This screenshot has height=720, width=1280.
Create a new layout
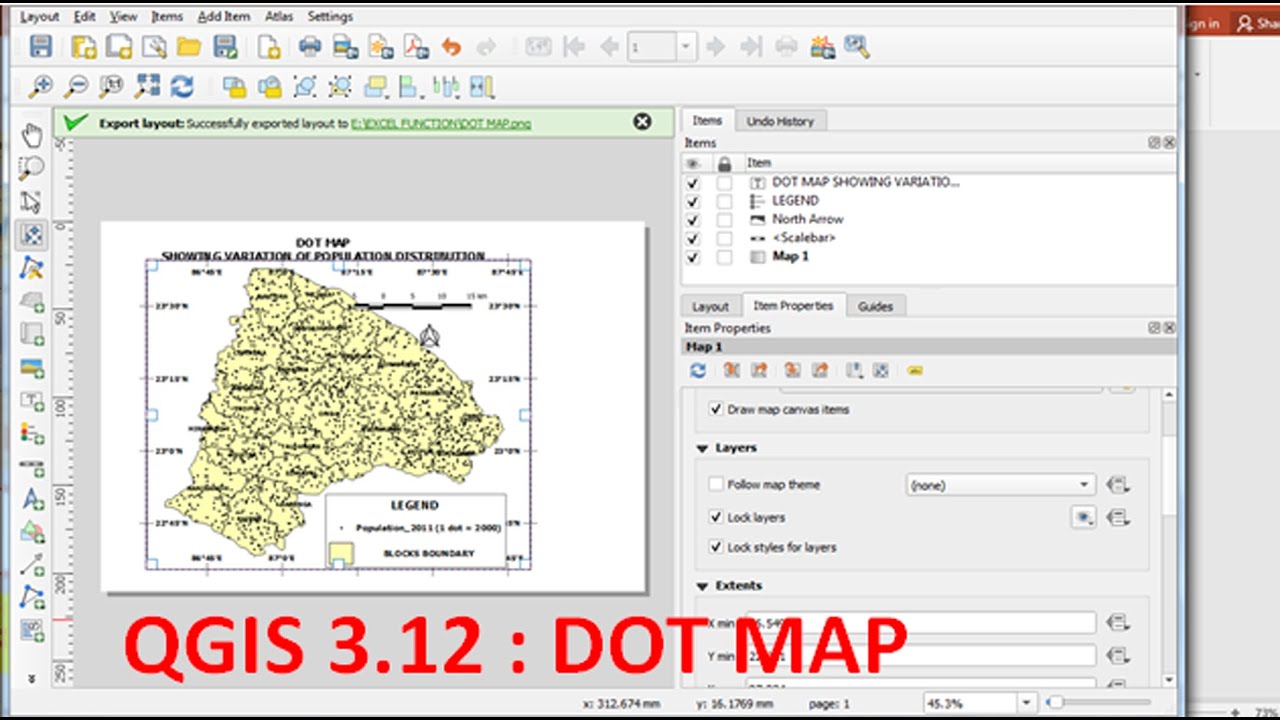click(84, 47)
